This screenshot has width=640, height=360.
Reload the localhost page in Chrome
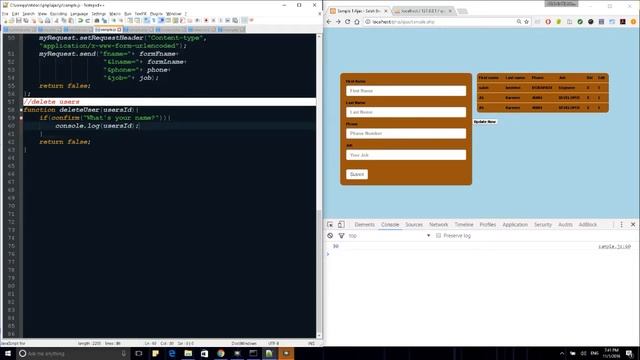pyautogui.click(x=347, y=22)
